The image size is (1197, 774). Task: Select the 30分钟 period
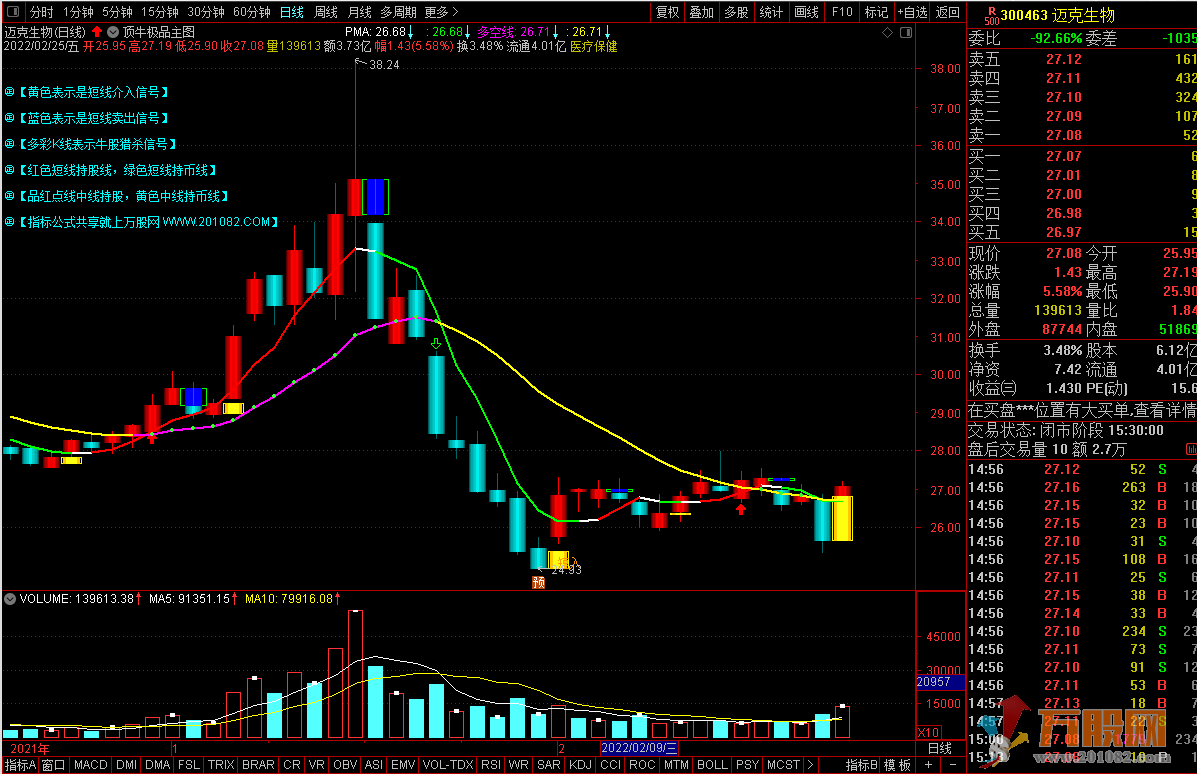pyautogui.click(x=206, y=12)
